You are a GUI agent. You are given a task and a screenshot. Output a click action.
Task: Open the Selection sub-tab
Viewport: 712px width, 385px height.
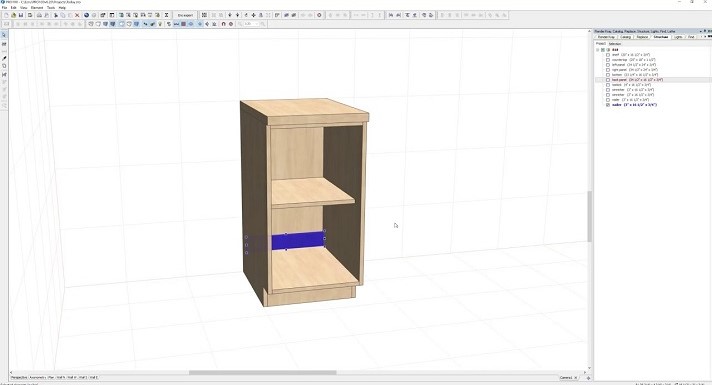click(x=615, y=44)
